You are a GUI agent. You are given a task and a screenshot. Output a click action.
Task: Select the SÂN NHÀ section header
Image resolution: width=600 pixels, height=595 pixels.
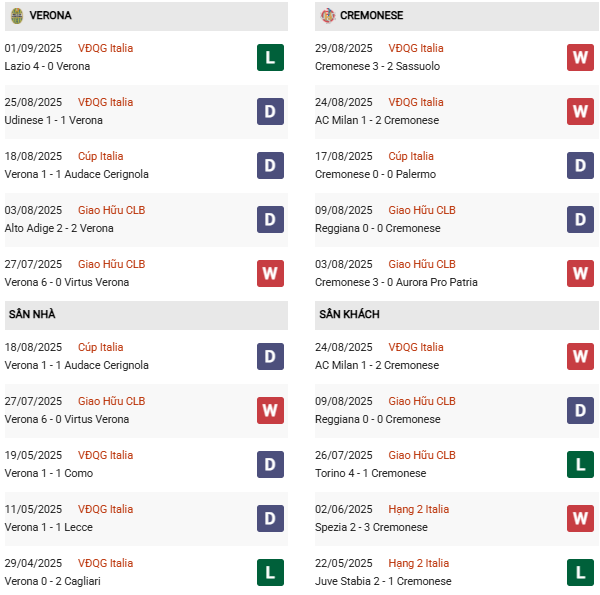point(32,314)
